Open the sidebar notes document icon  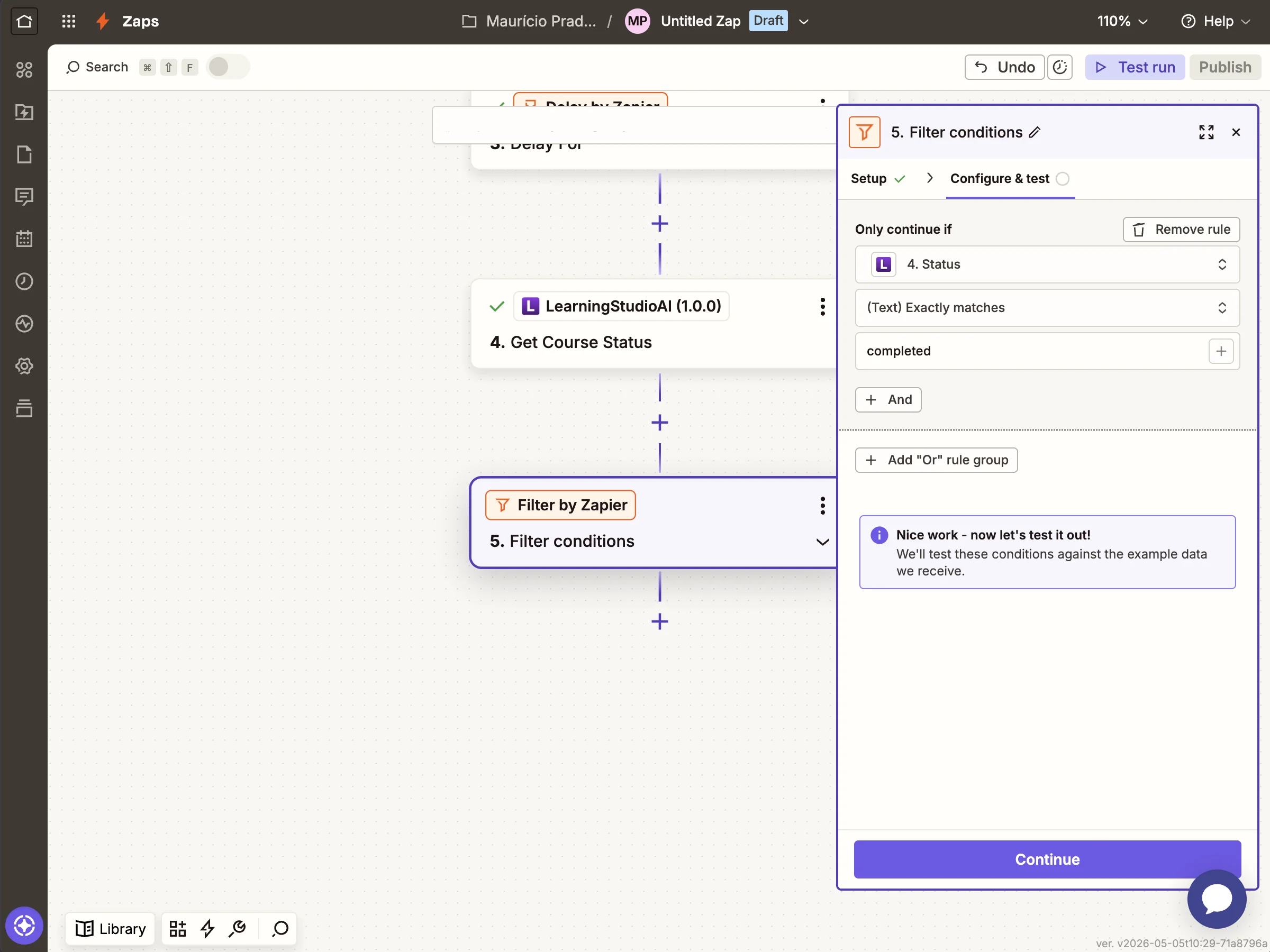(24, 154)
